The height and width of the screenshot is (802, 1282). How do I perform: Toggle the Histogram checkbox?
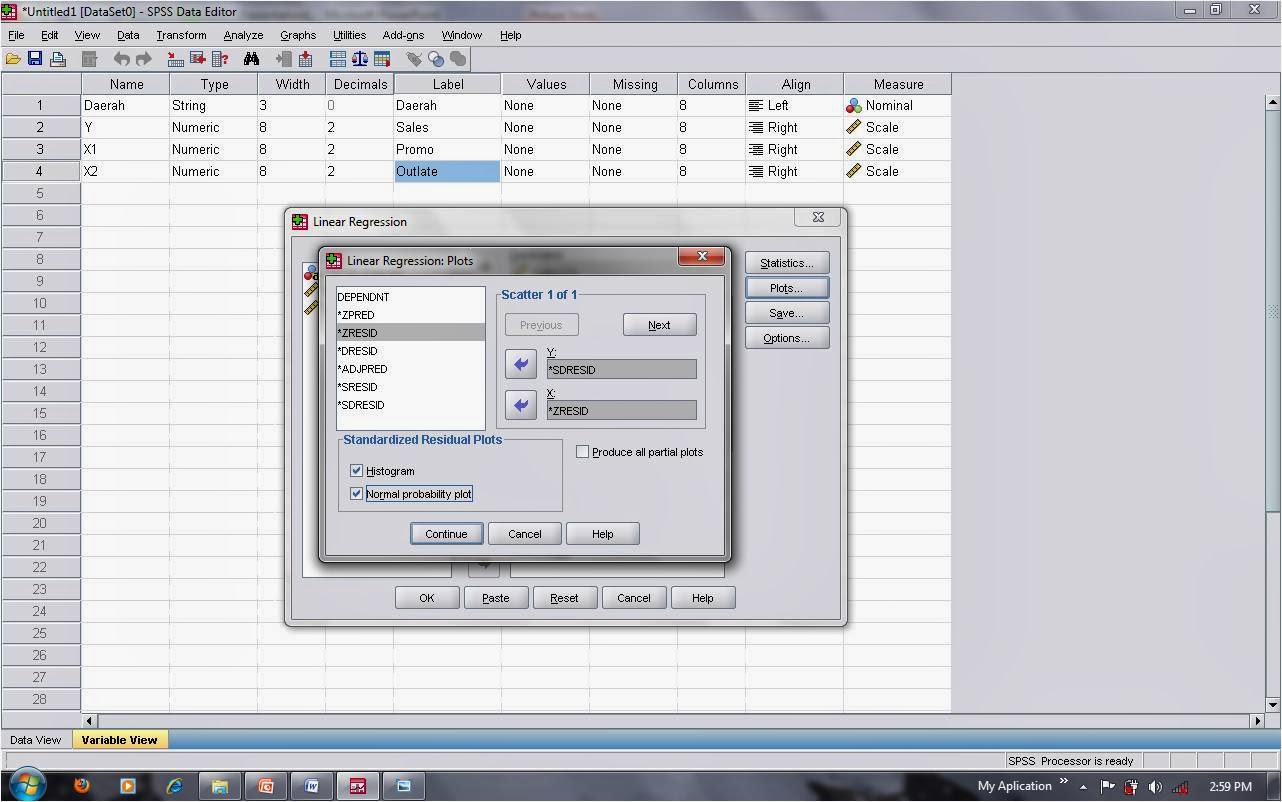(356, 470)
